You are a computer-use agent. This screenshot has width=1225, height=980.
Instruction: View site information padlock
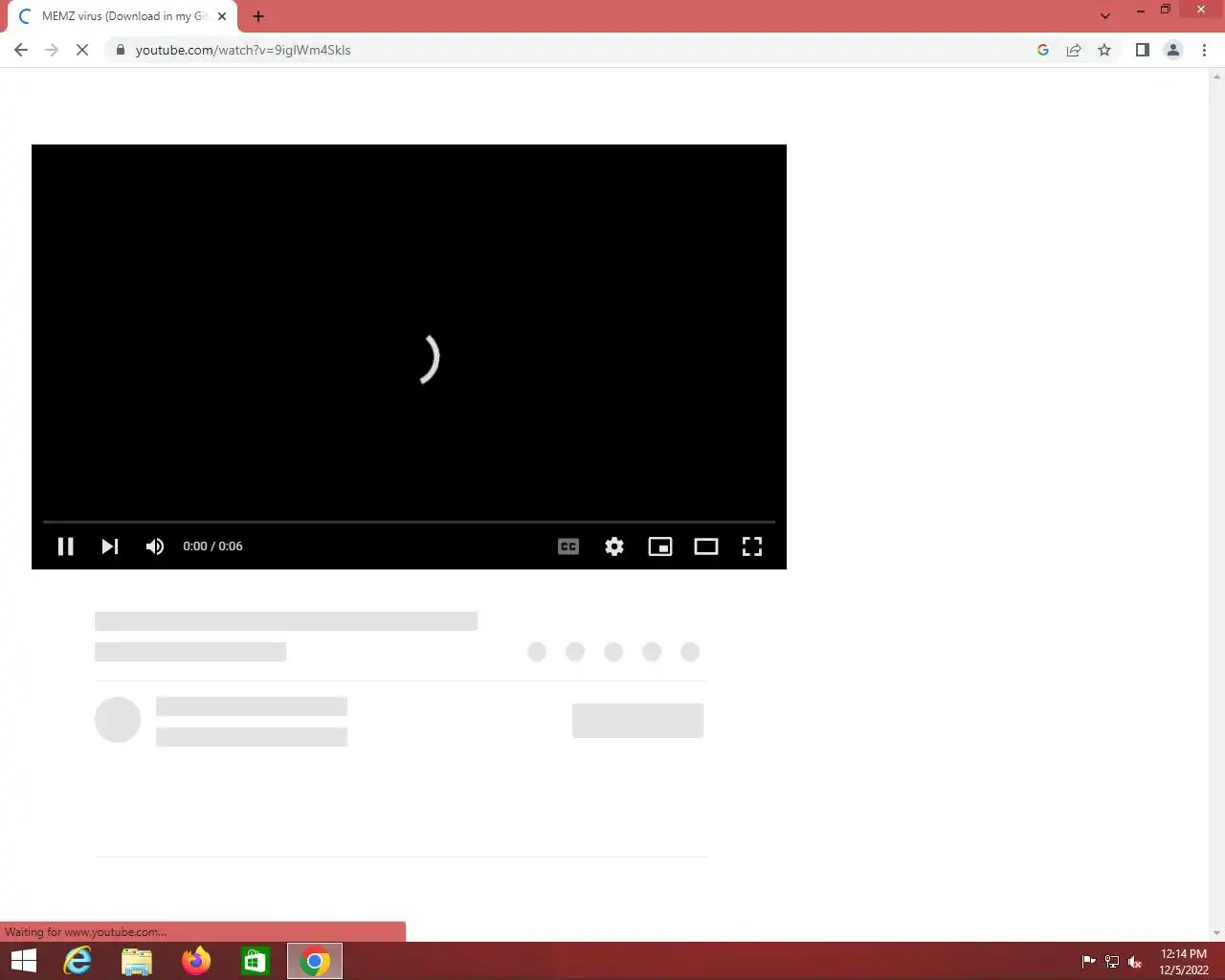click(120, 50)
